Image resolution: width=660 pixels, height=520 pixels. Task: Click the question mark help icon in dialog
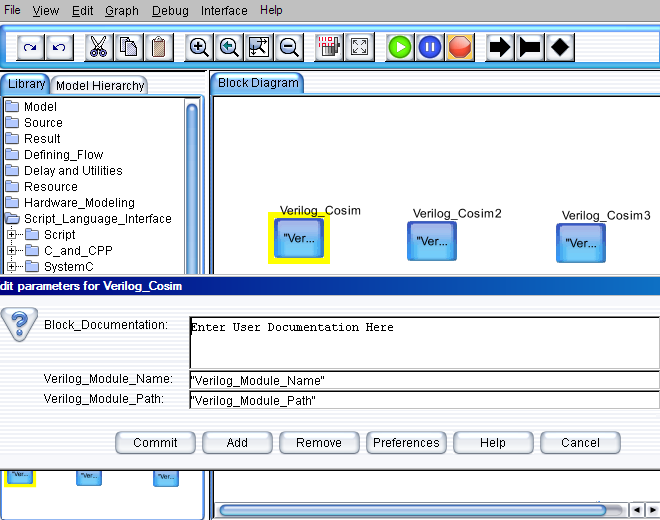tap(19, 324)
